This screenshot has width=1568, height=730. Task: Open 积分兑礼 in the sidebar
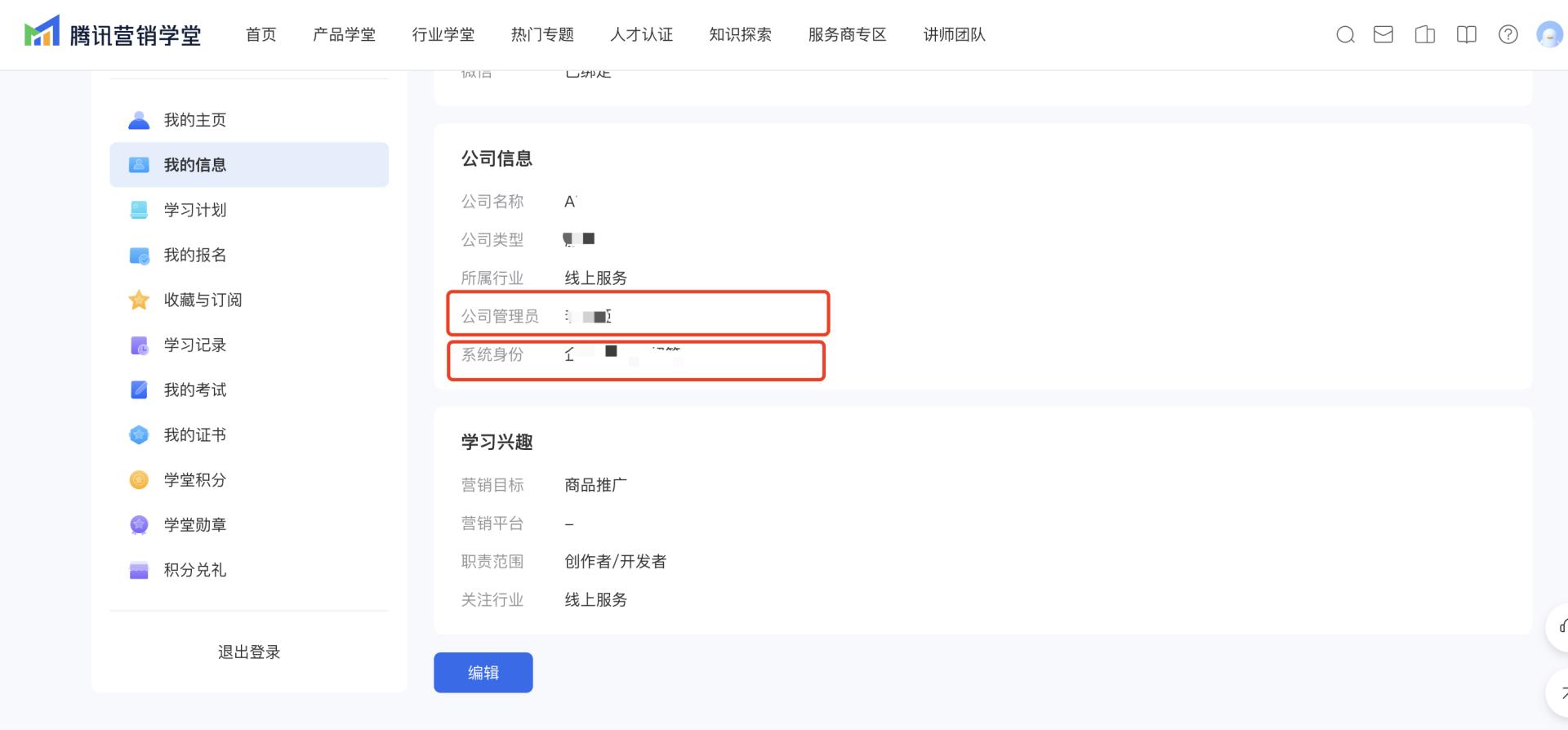195,570
